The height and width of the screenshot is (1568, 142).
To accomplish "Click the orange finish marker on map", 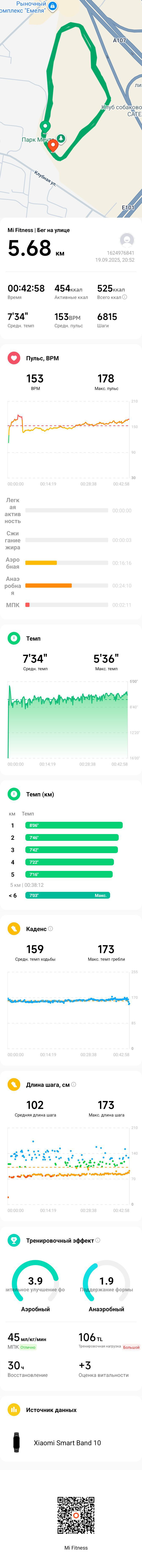I will (53, 145).
